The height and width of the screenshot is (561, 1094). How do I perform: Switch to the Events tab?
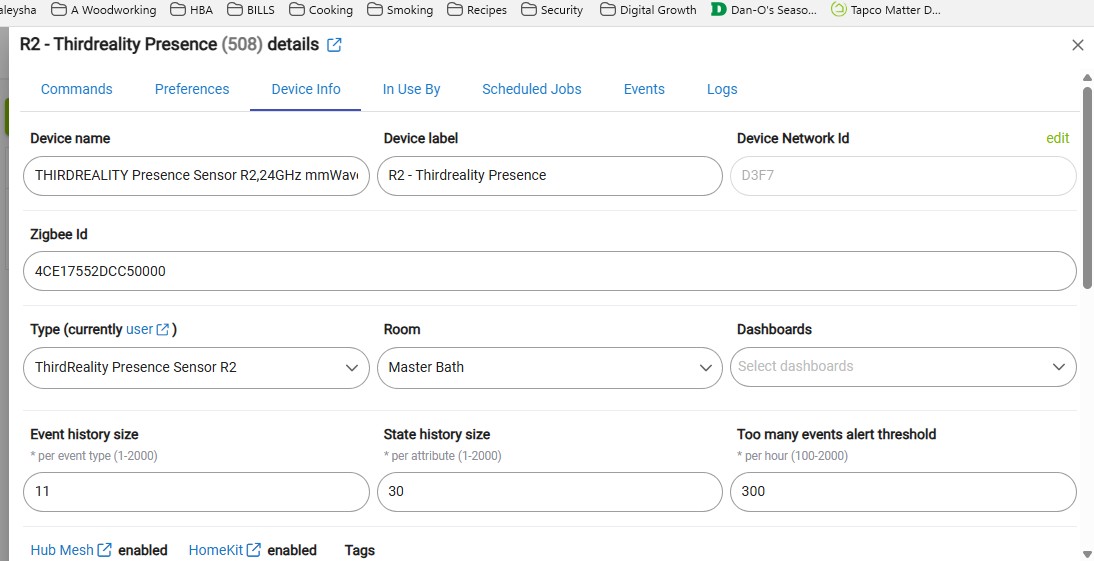click(644, 89)
